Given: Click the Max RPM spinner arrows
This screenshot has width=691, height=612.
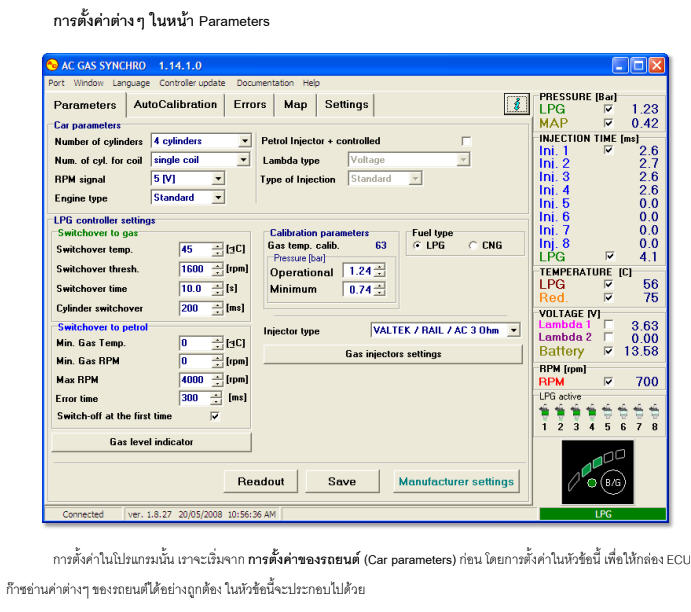Looking at the screenshot, I should click(217, 380).
